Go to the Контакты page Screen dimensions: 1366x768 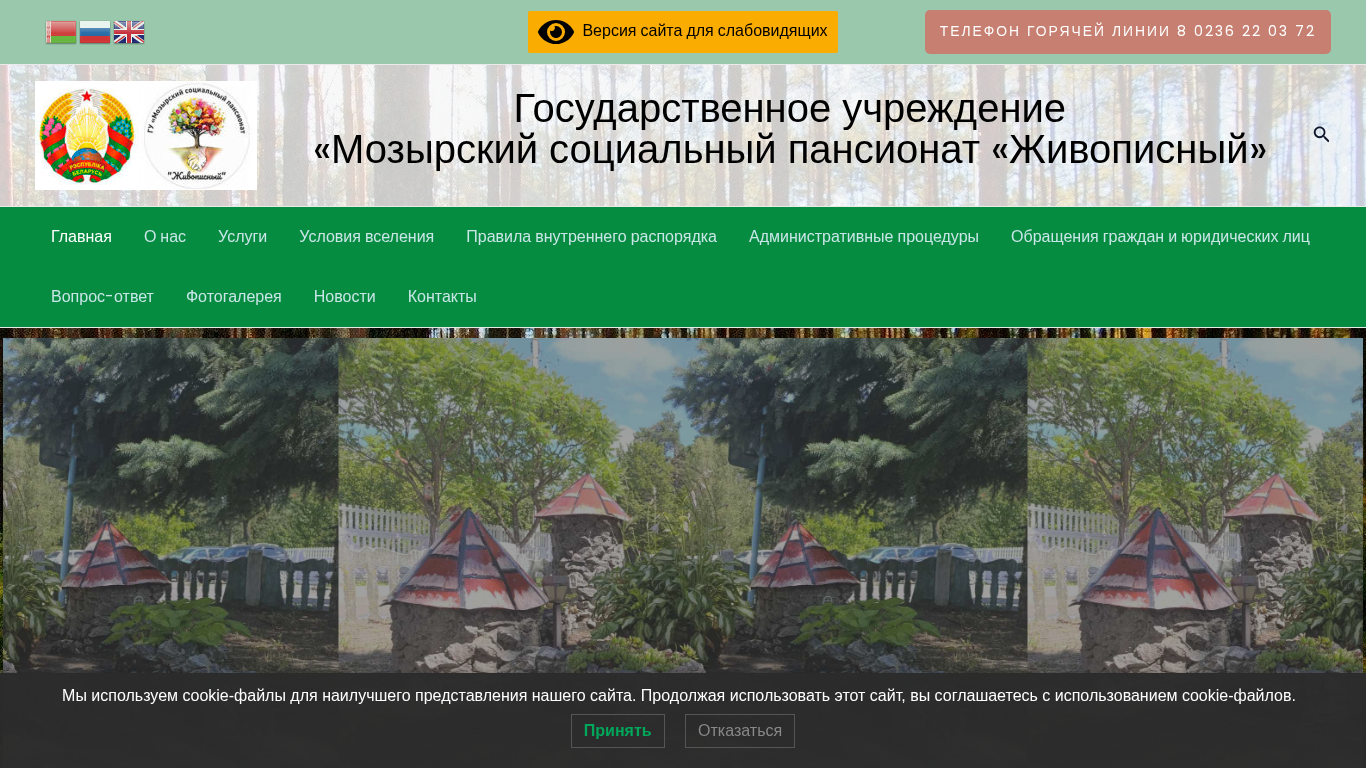point(442,297)
